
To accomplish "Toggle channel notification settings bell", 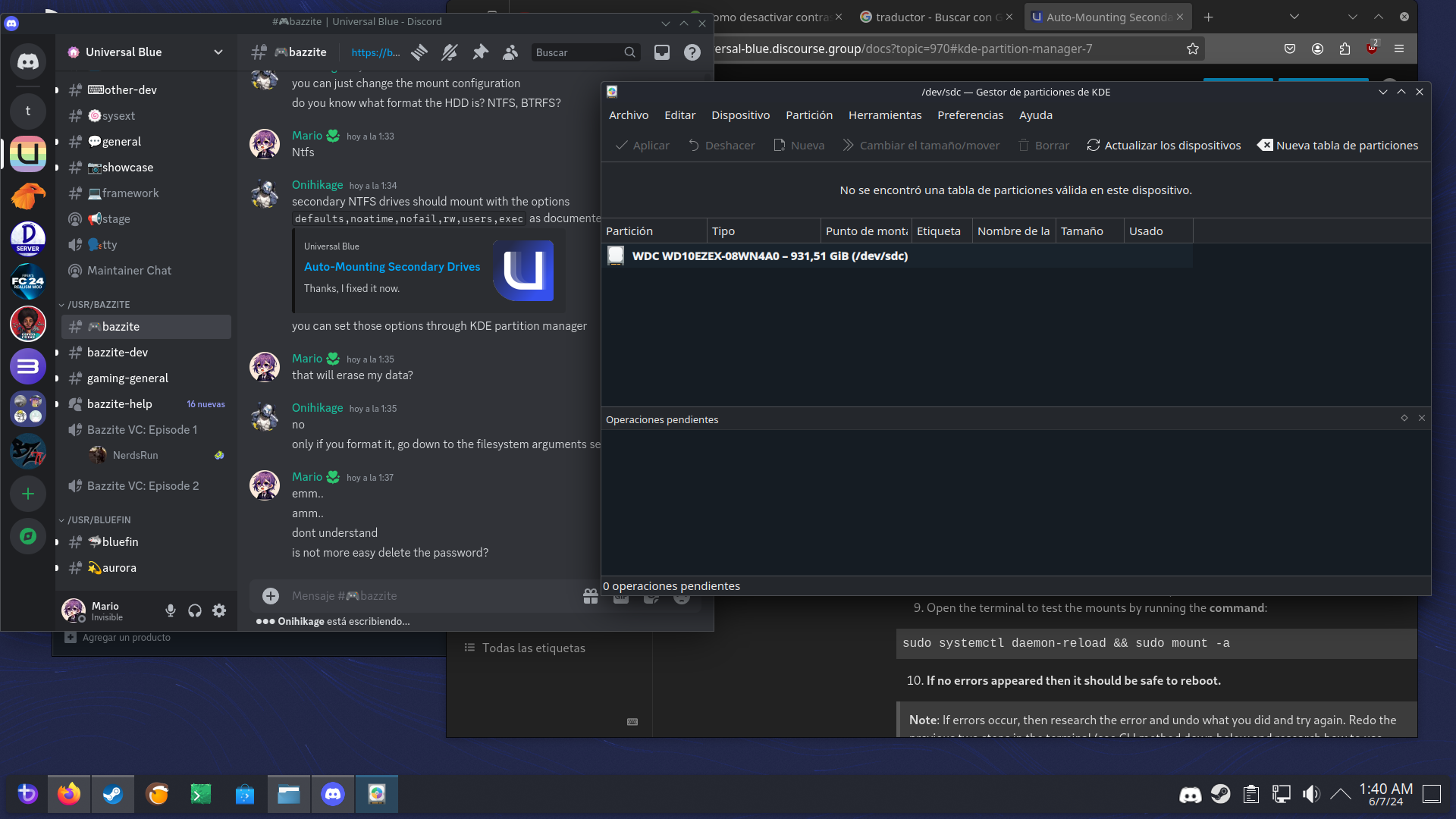I will click(450, 52).
